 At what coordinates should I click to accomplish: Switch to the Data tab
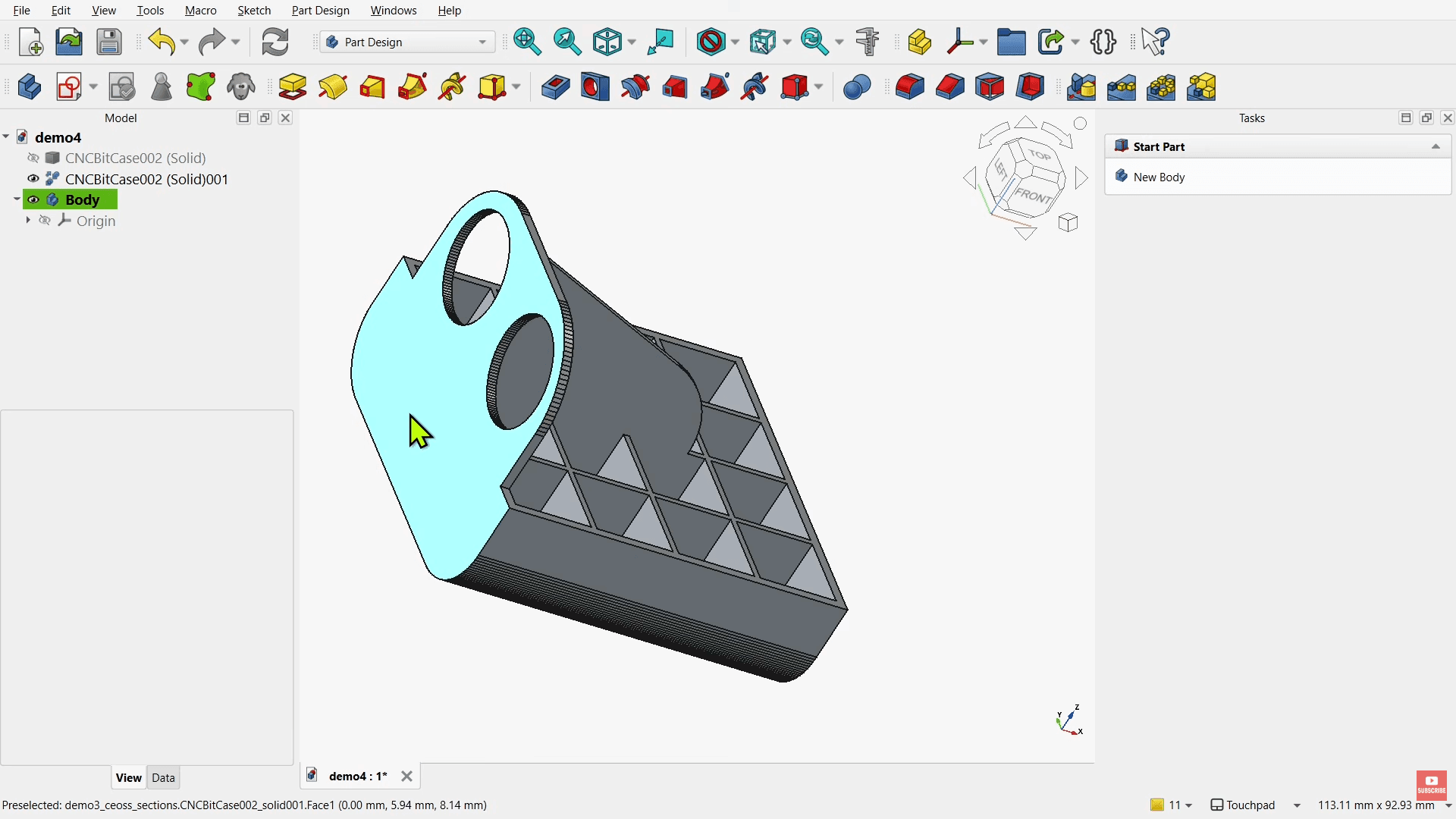point(163,777)
